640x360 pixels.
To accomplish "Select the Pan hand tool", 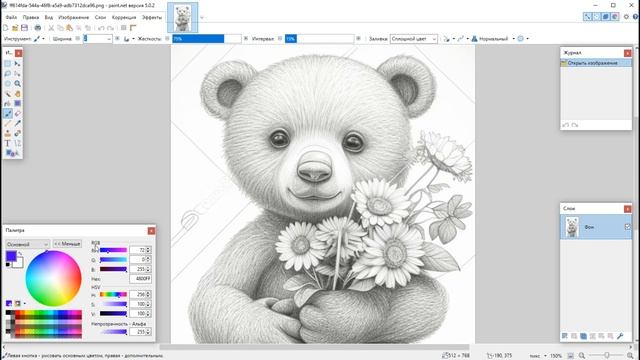I will coord(18,93).
